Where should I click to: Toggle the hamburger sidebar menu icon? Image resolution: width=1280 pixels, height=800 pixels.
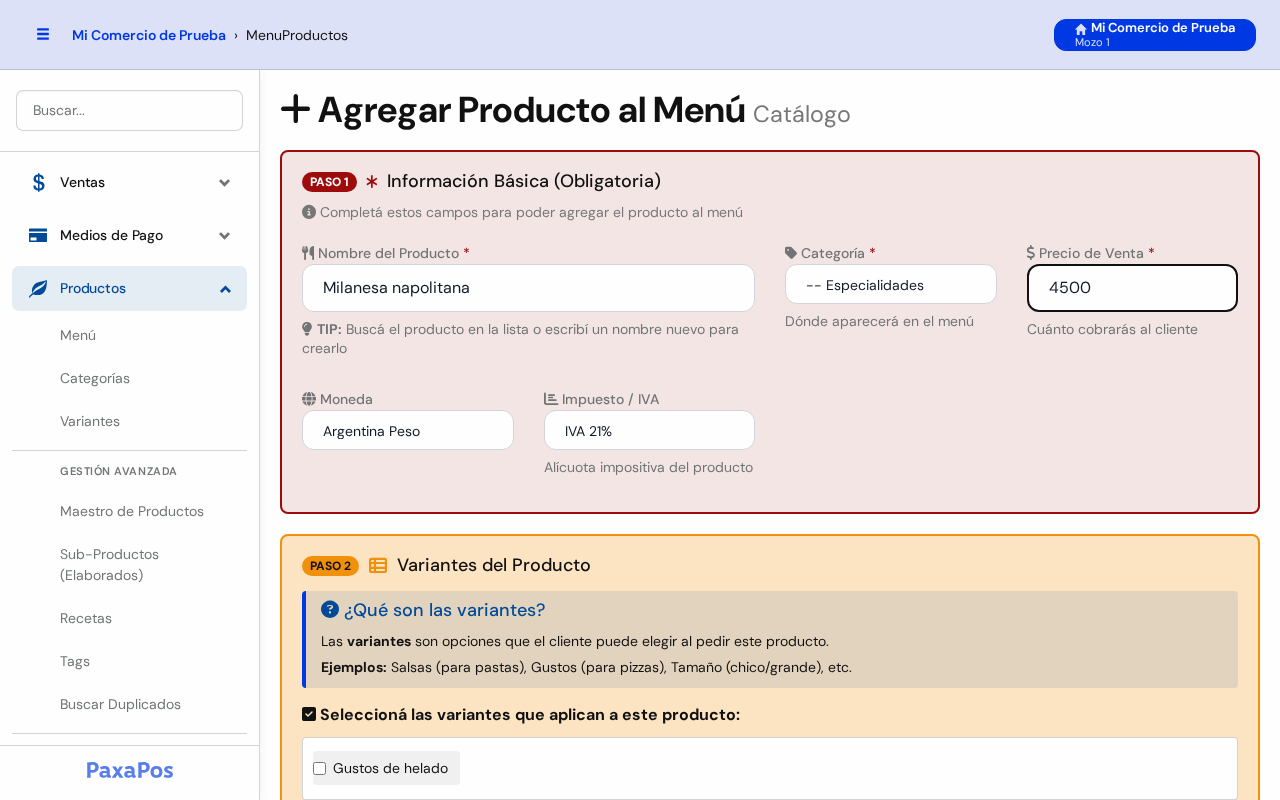pyautogui.click(x=43, y=34)
